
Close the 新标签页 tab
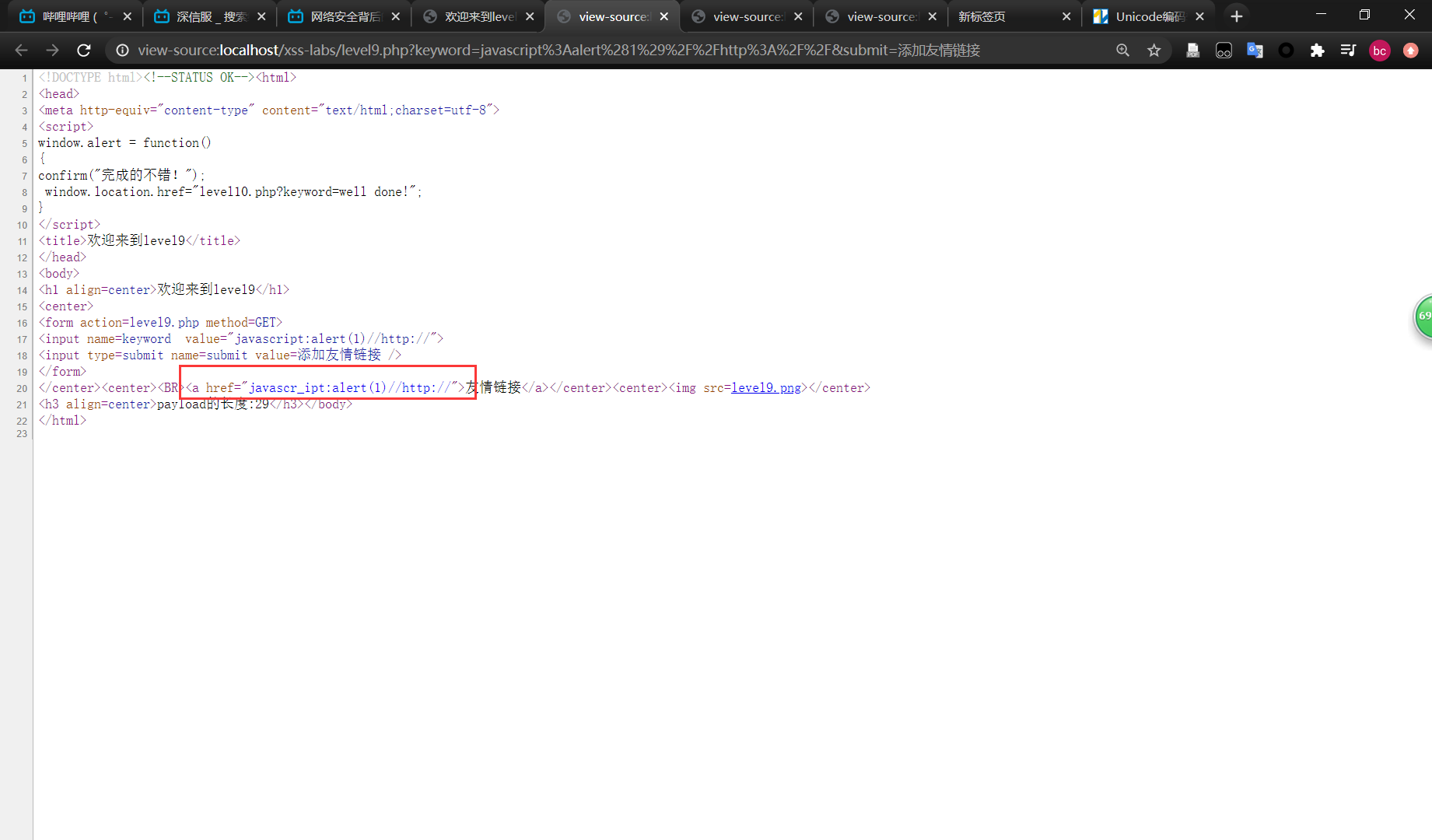(x=1066, y=16)
